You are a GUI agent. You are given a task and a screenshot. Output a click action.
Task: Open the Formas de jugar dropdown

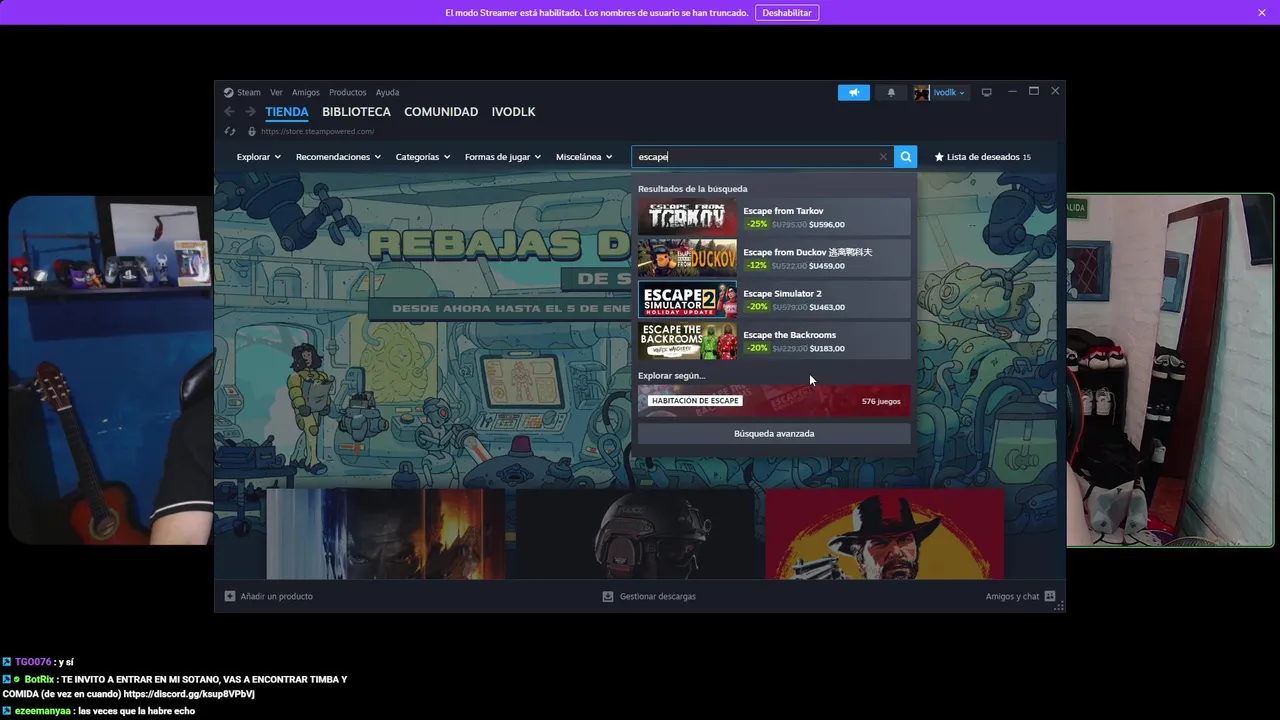coord(502,157)
